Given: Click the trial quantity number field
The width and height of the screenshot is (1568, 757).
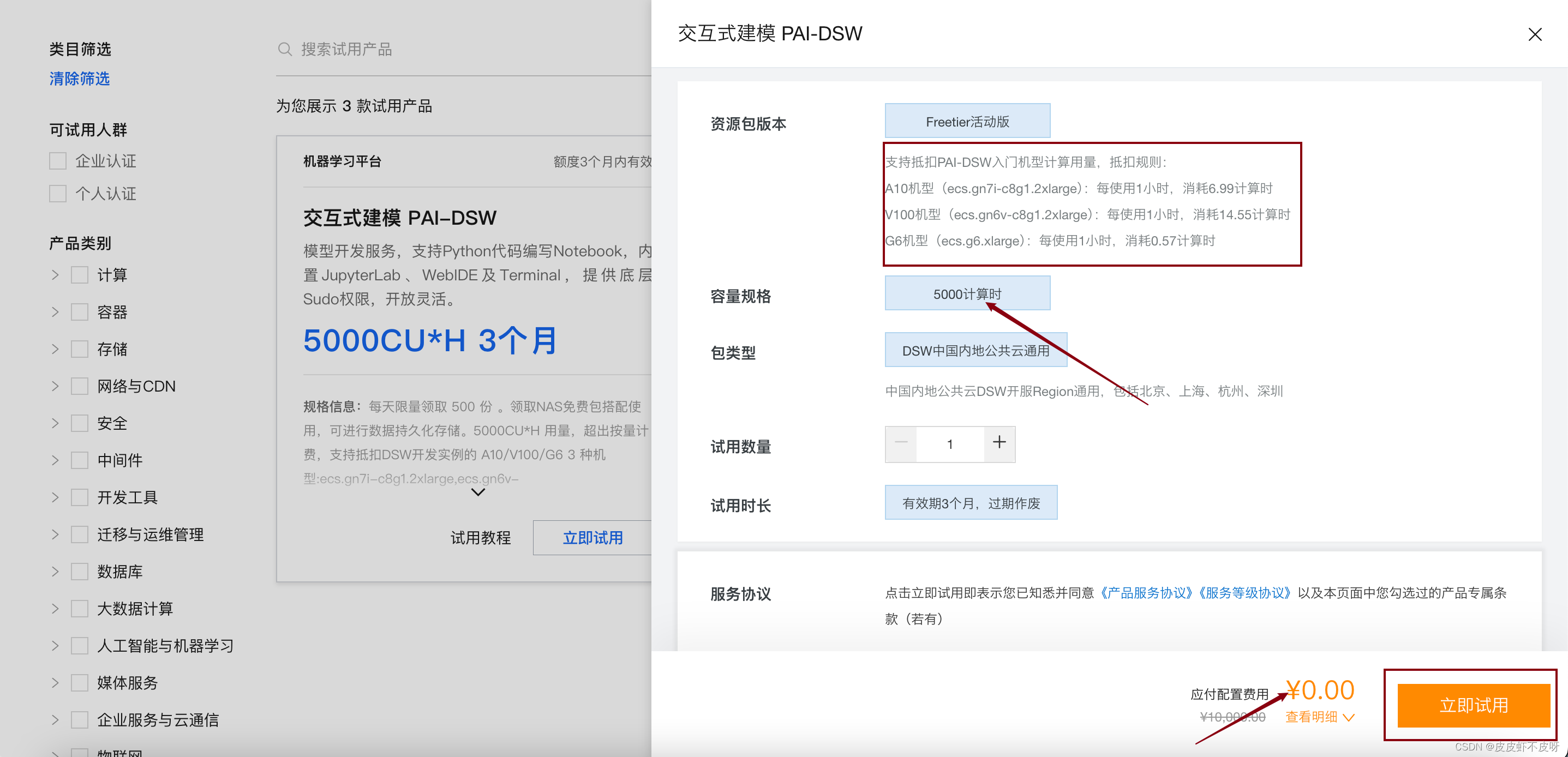Looking at the screenshot, I should 949,443.
